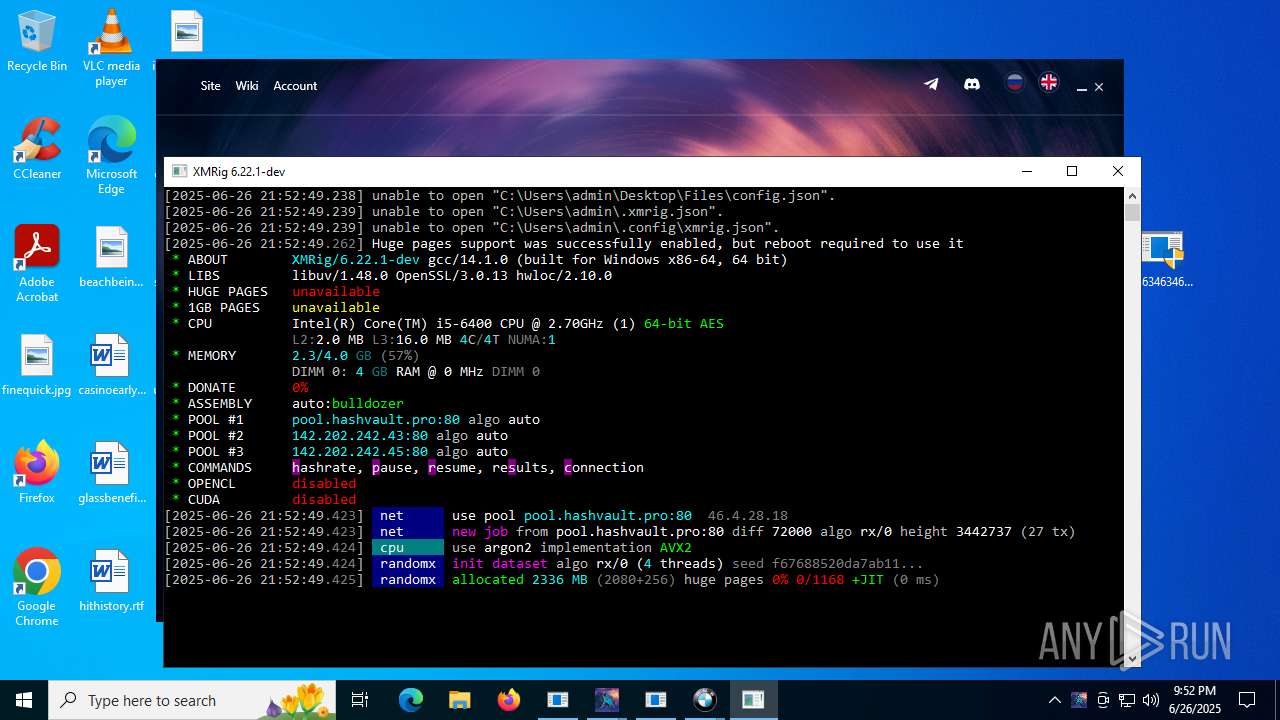Click pool.hashvault.pro:80 in POOL #1 line

pos(376,420)
